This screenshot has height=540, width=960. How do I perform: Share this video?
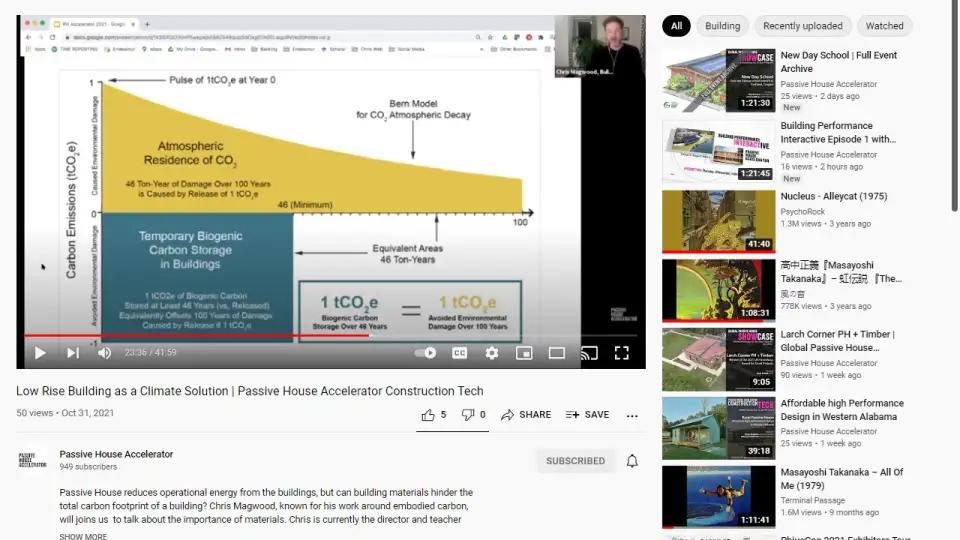coord(526,415)
